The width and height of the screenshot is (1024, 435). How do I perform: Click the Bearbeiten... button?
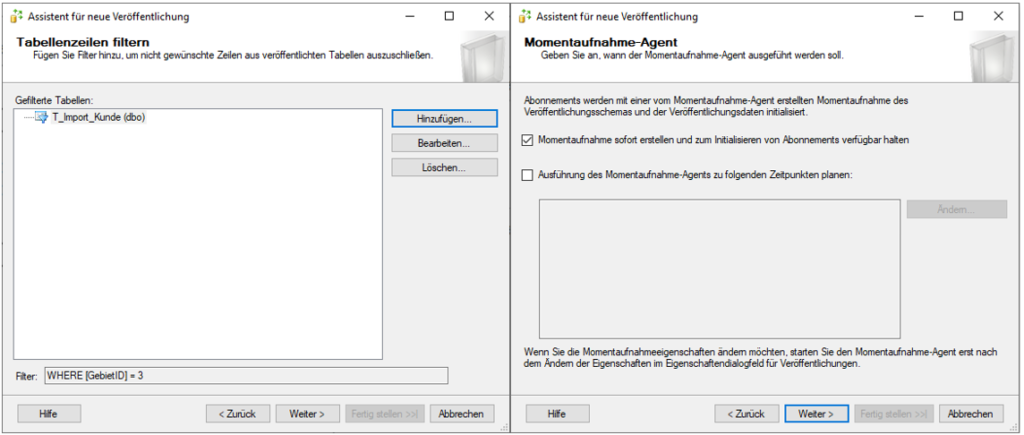[444, 143]
